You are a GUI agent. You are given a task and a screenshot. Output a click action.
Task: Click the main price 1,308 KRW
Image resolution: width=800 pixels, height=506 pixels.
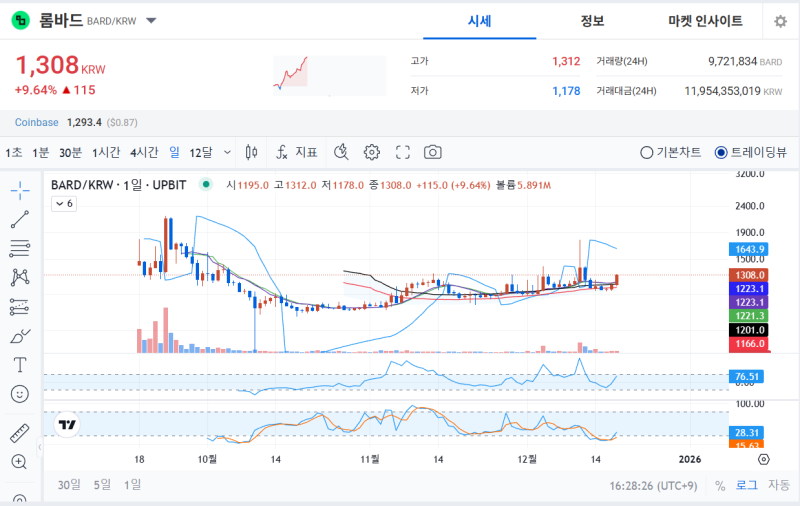coord(60,65)
